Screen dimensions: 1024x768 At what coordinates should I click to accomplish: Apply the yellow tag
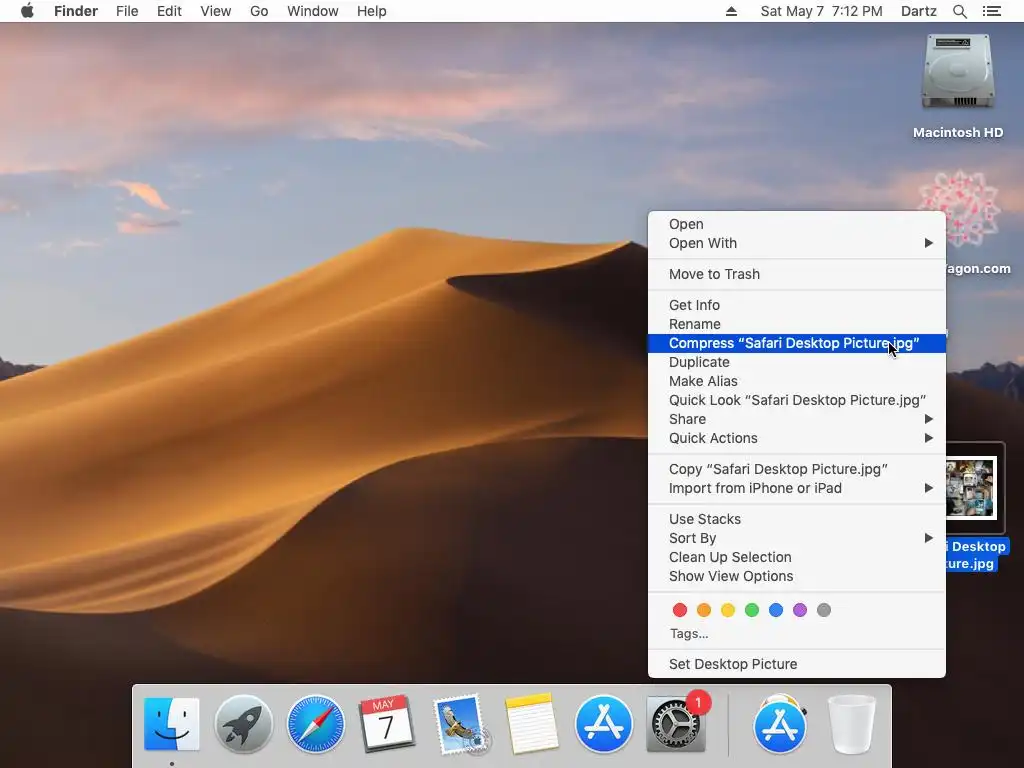point(728,610)
